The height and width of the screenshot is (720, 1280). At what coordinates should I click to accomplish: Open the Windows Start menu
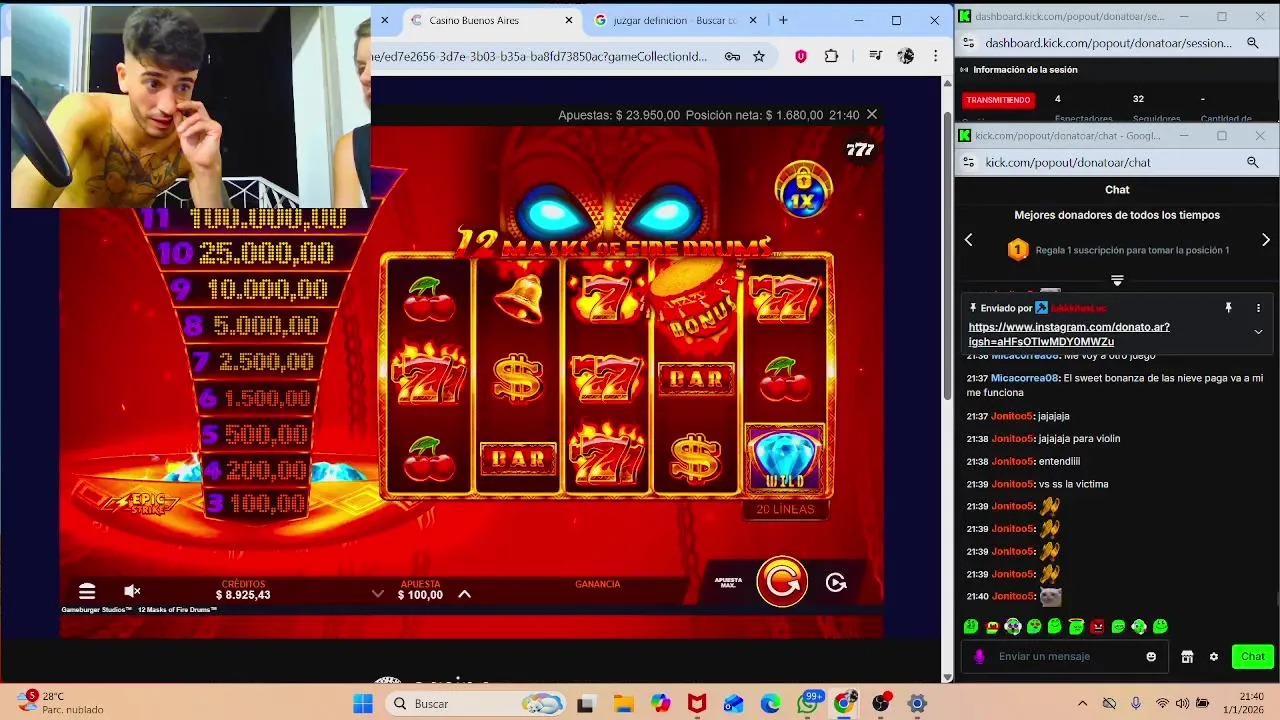point(362,704)
